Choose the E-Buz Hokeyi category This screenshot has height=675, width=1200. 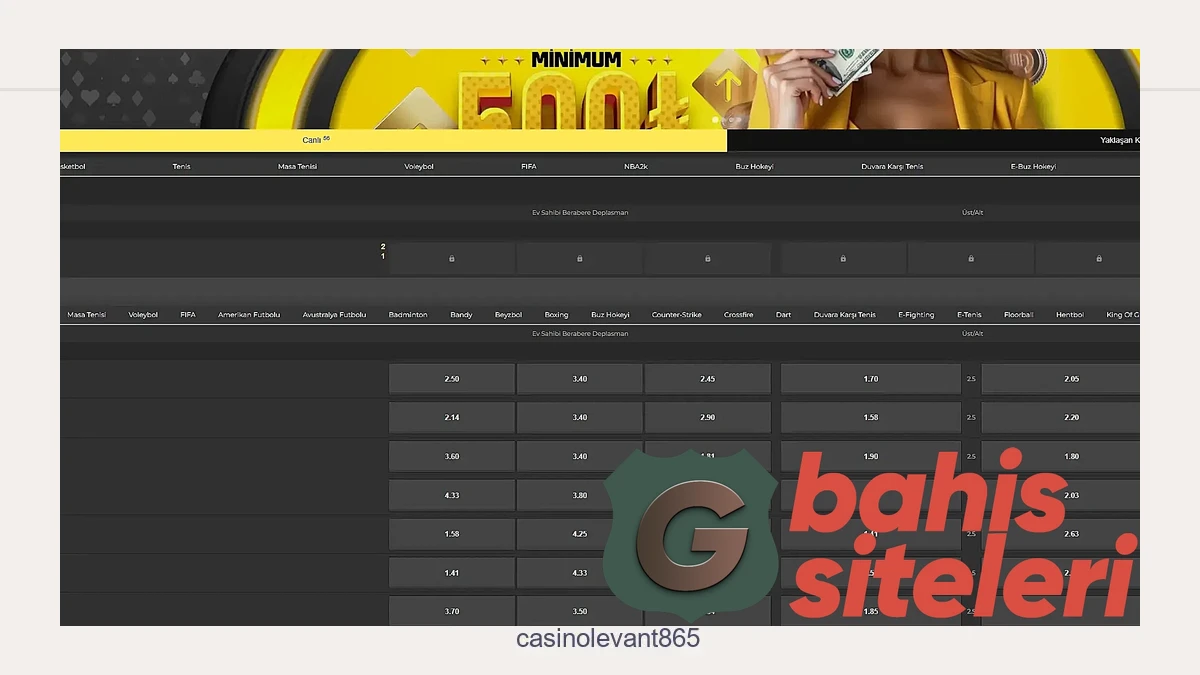[1032, 167]
